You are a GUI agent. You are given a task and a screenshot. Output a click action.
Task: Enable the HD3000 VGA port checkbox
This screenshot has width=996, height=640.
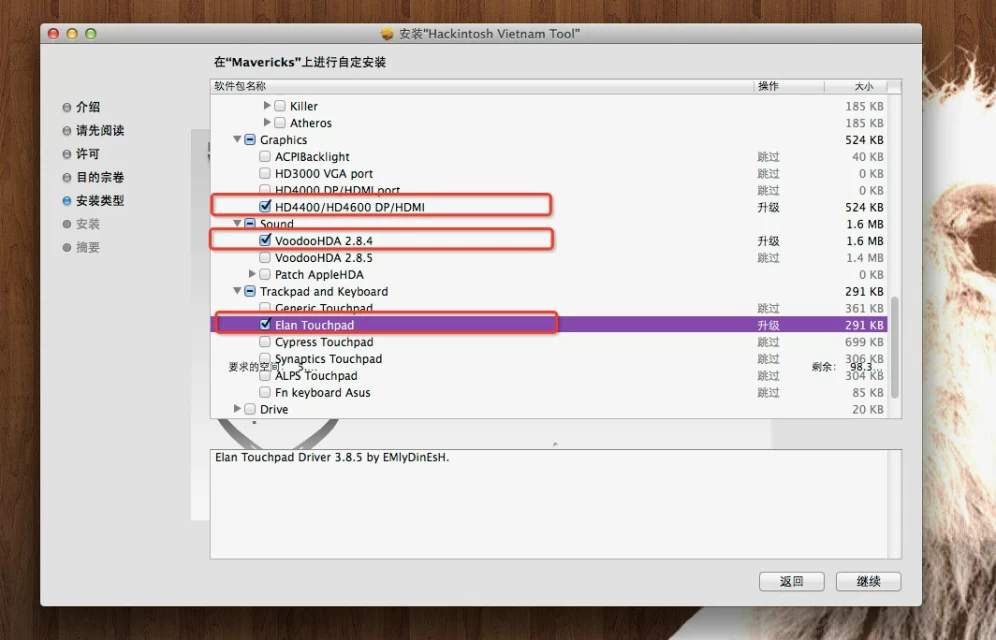coord(265,173)
